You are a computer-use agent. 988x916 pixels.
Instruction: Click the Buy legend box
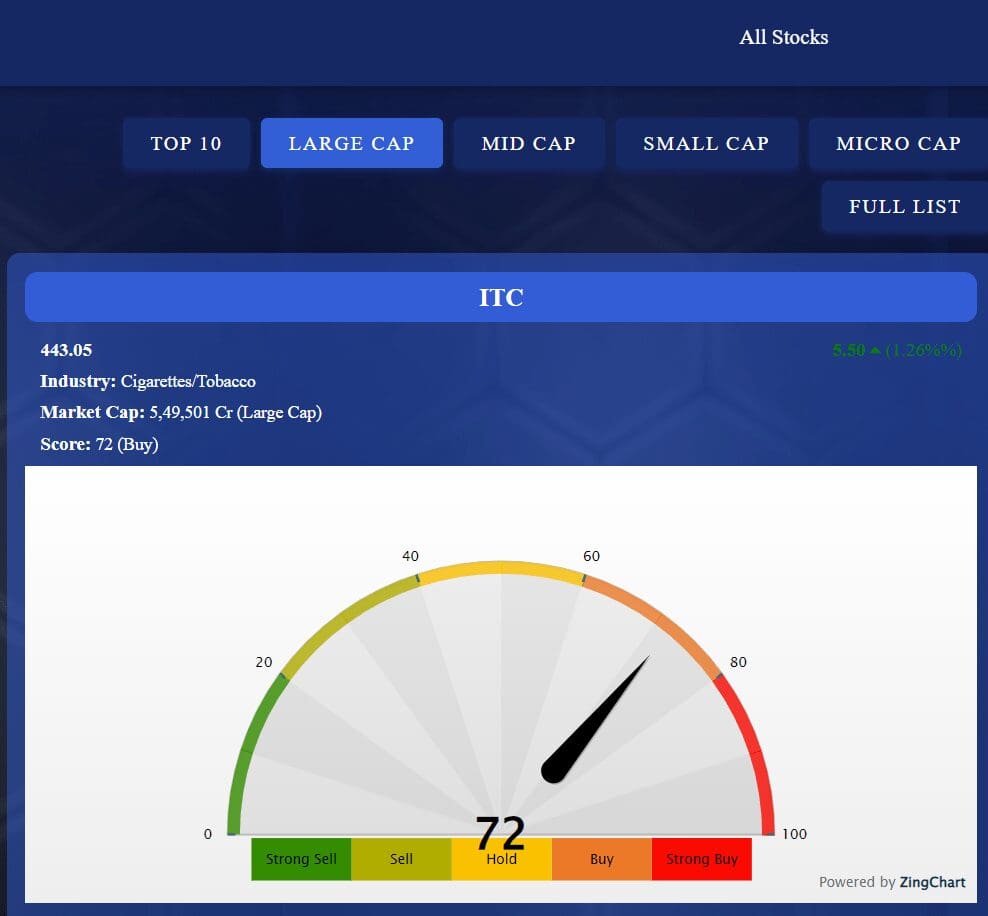[x=602, y=859]
